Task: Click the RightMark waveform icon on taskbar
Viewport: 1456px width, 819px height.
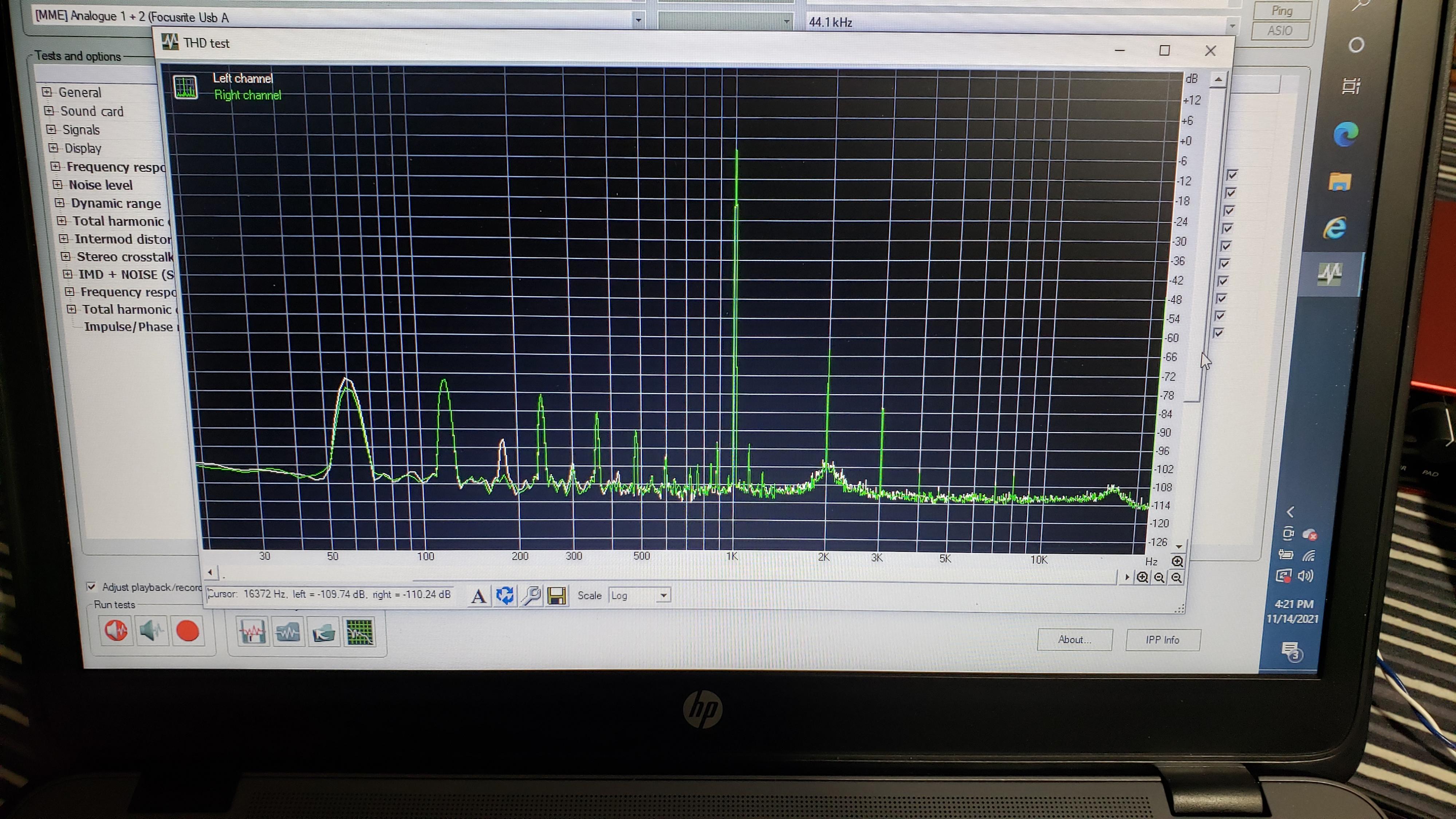Action: [x=1330, y=274]
